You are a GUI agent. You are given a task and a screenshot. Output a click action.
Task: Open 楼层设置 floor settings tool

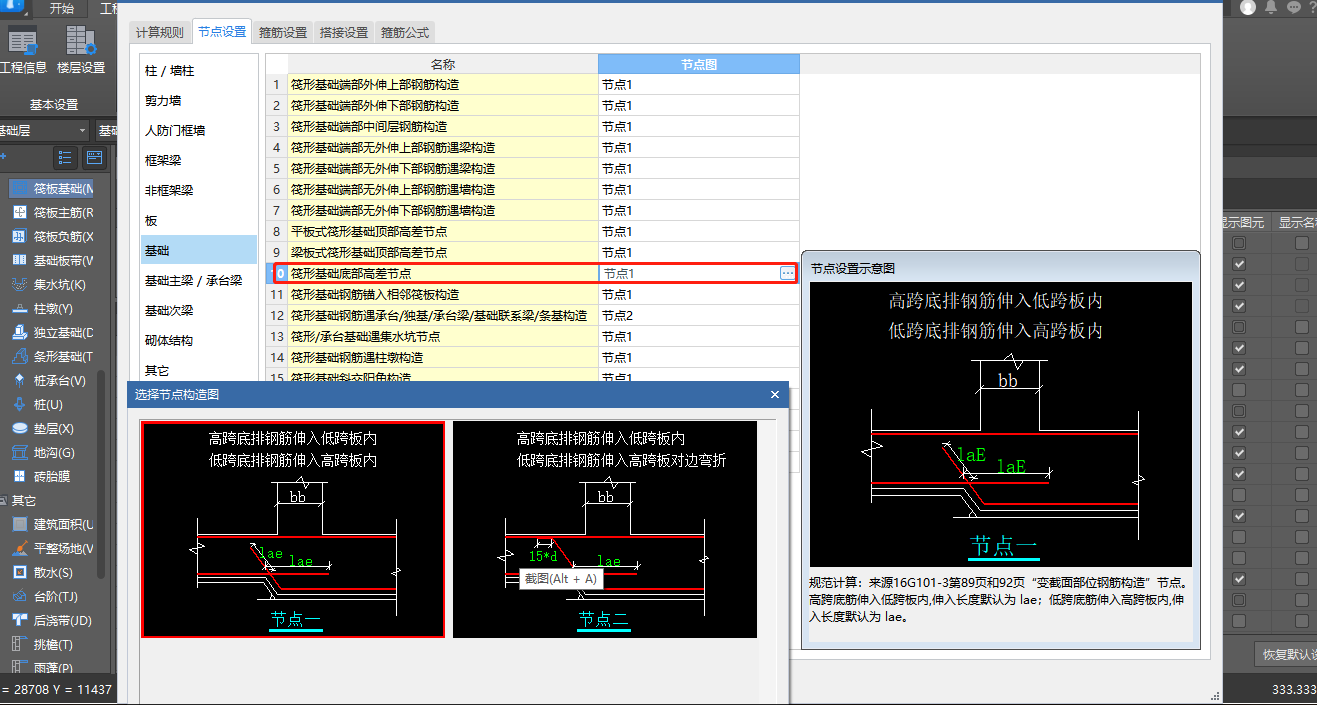click(81, 51)
